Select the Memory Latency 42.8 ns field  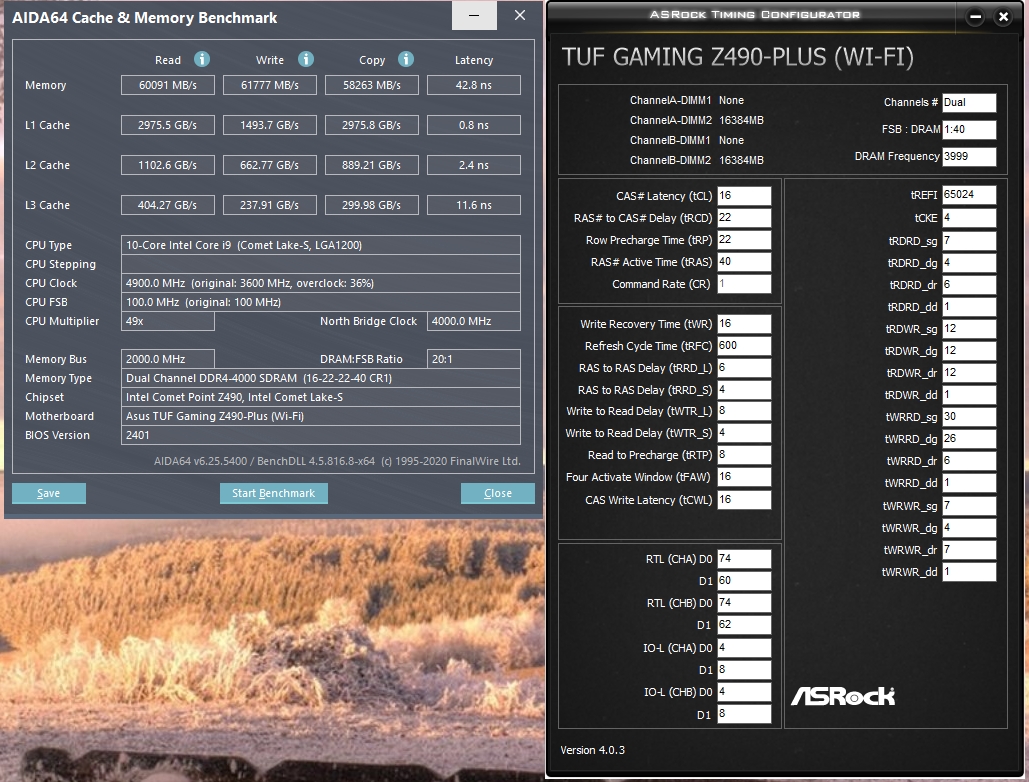[474, 85]
